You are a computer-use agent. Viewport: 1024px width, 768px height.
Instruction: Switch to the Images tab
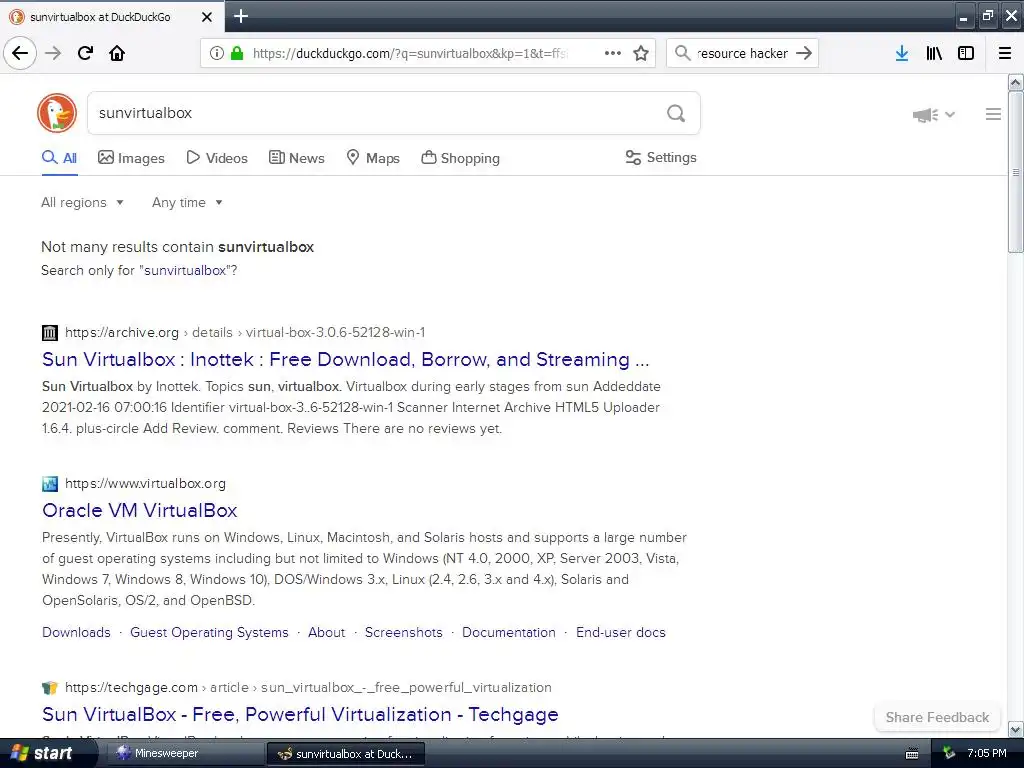point(131,158)
